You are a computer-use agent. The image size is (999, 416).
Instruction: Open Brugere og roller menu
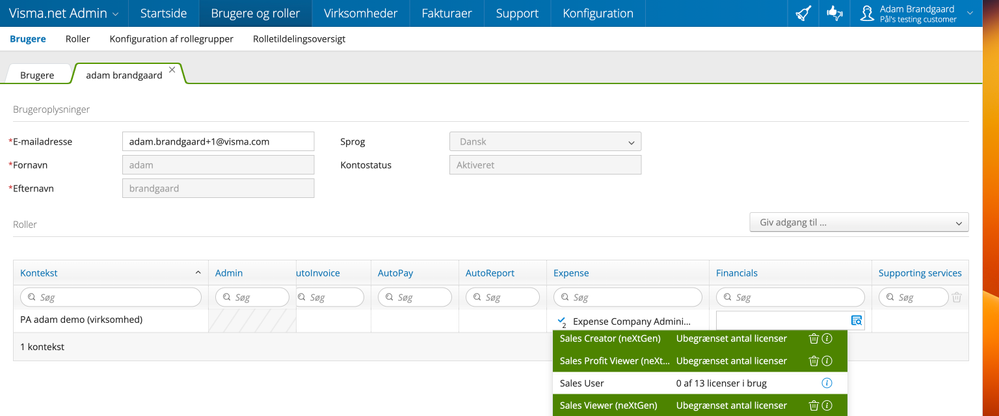pos(255,13)
